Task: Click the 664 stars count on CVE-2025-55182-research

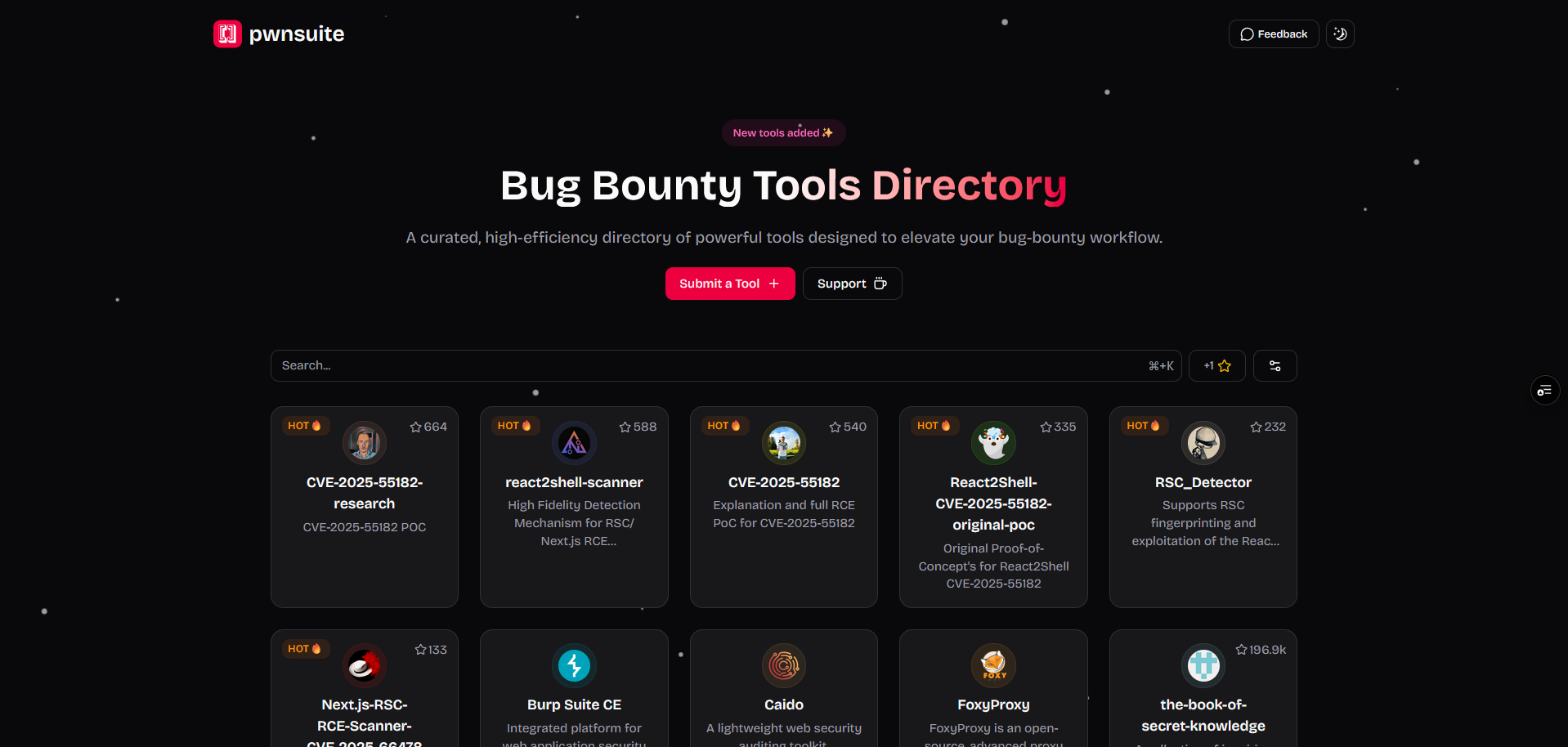Action: (x=428, y=427)
